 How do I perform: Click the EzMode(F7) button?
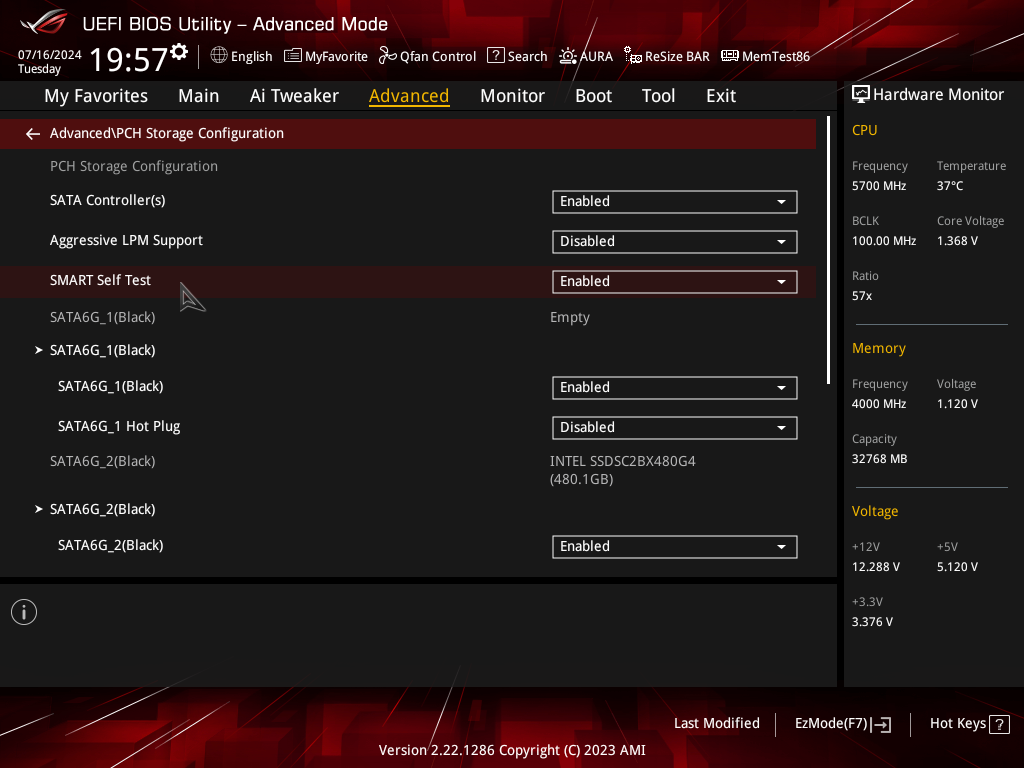(842, 724)
